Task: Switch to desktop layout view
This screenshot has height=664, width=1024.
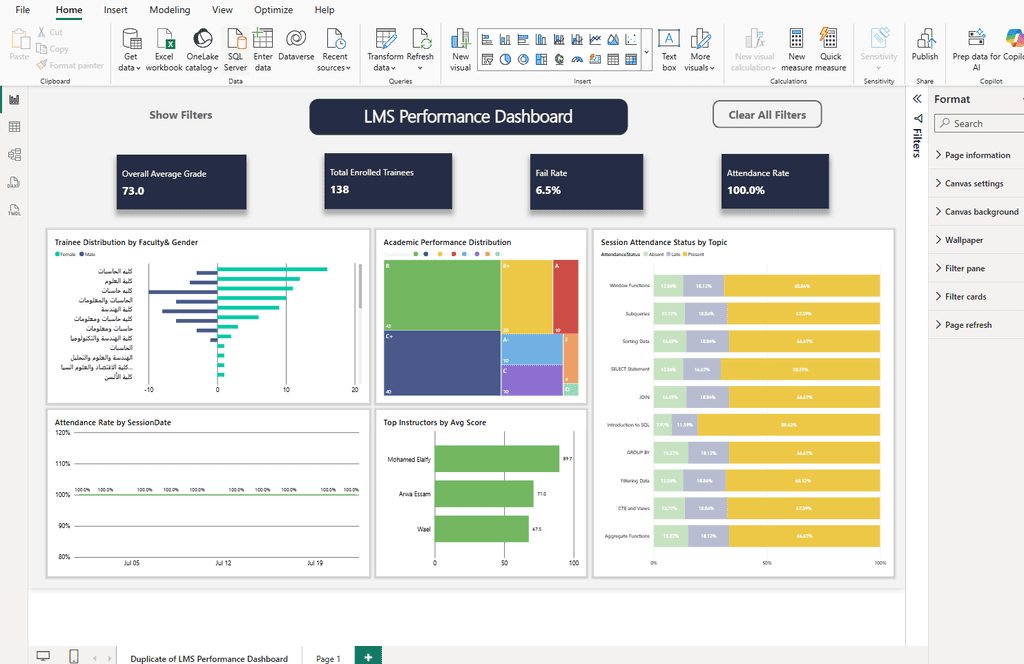Action: pos(43,656)
